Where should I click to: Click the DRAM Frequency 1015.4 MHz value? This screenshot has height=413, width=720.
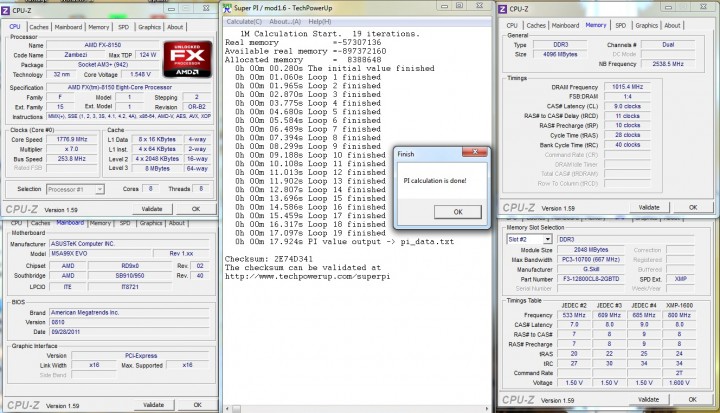click(627, 87)
